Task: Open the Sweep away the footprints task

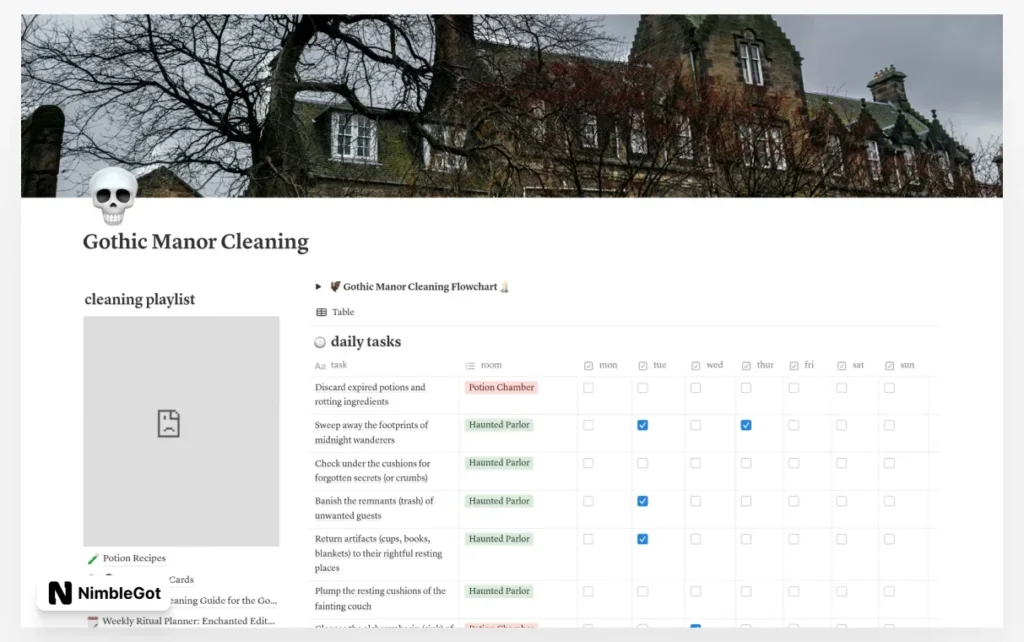Action: (371, 432)
